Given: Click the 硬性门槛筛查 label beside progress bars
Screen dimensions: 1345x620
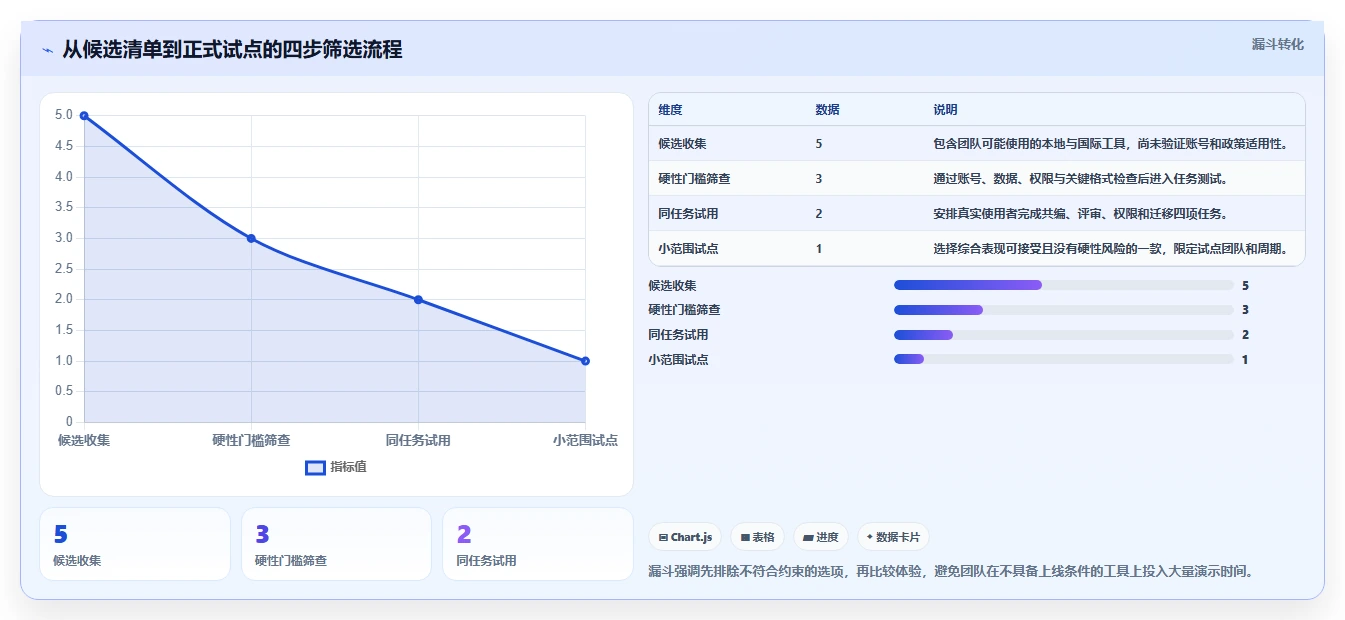Looking at the screenshot, I should tap(684, 310).
